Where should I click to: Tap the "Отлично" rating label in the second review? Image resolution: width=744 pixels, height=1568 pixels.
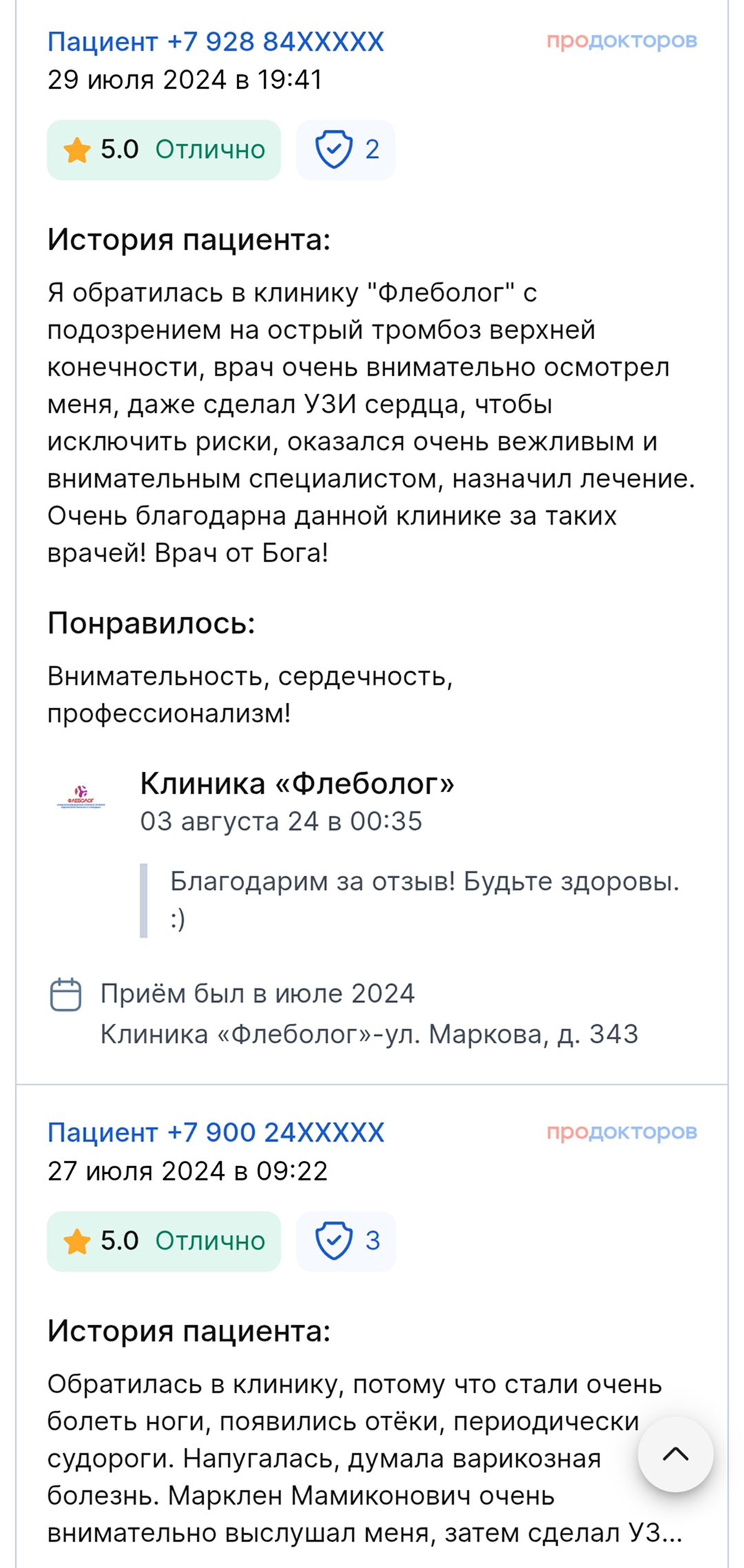210,1240
